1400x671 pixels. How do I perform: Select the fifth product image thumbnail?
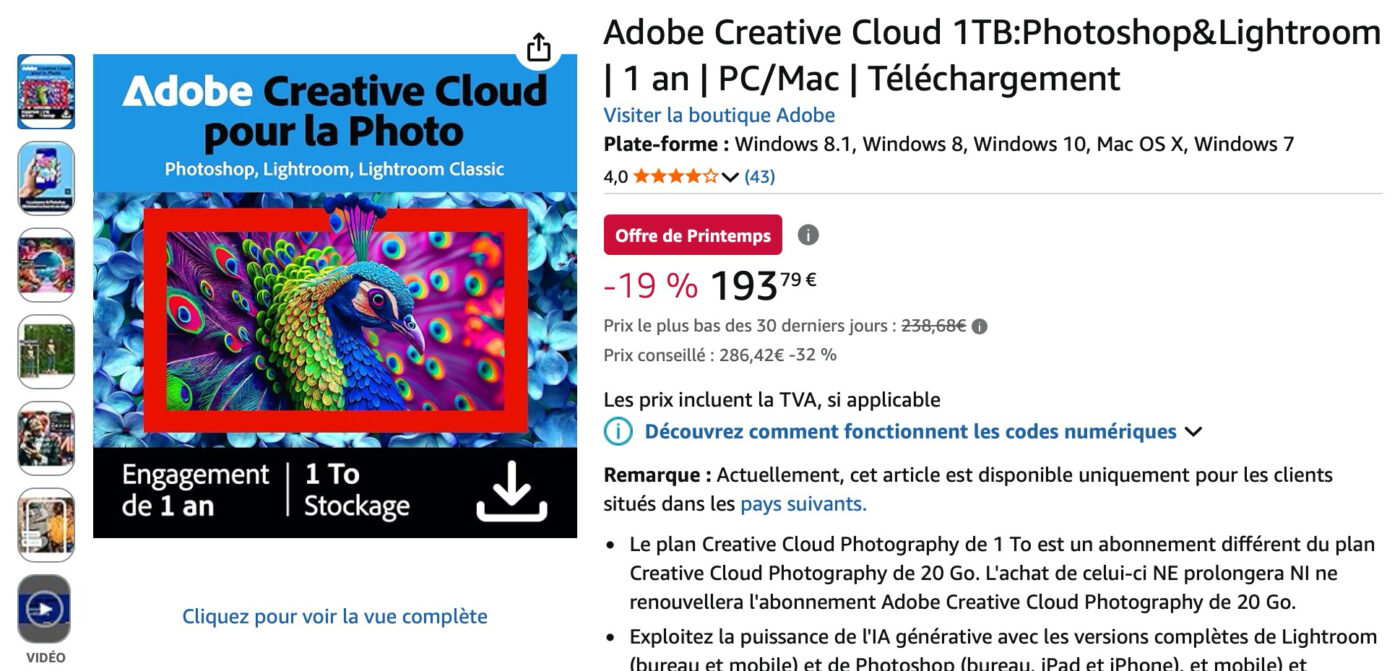[x=45, y=438]
